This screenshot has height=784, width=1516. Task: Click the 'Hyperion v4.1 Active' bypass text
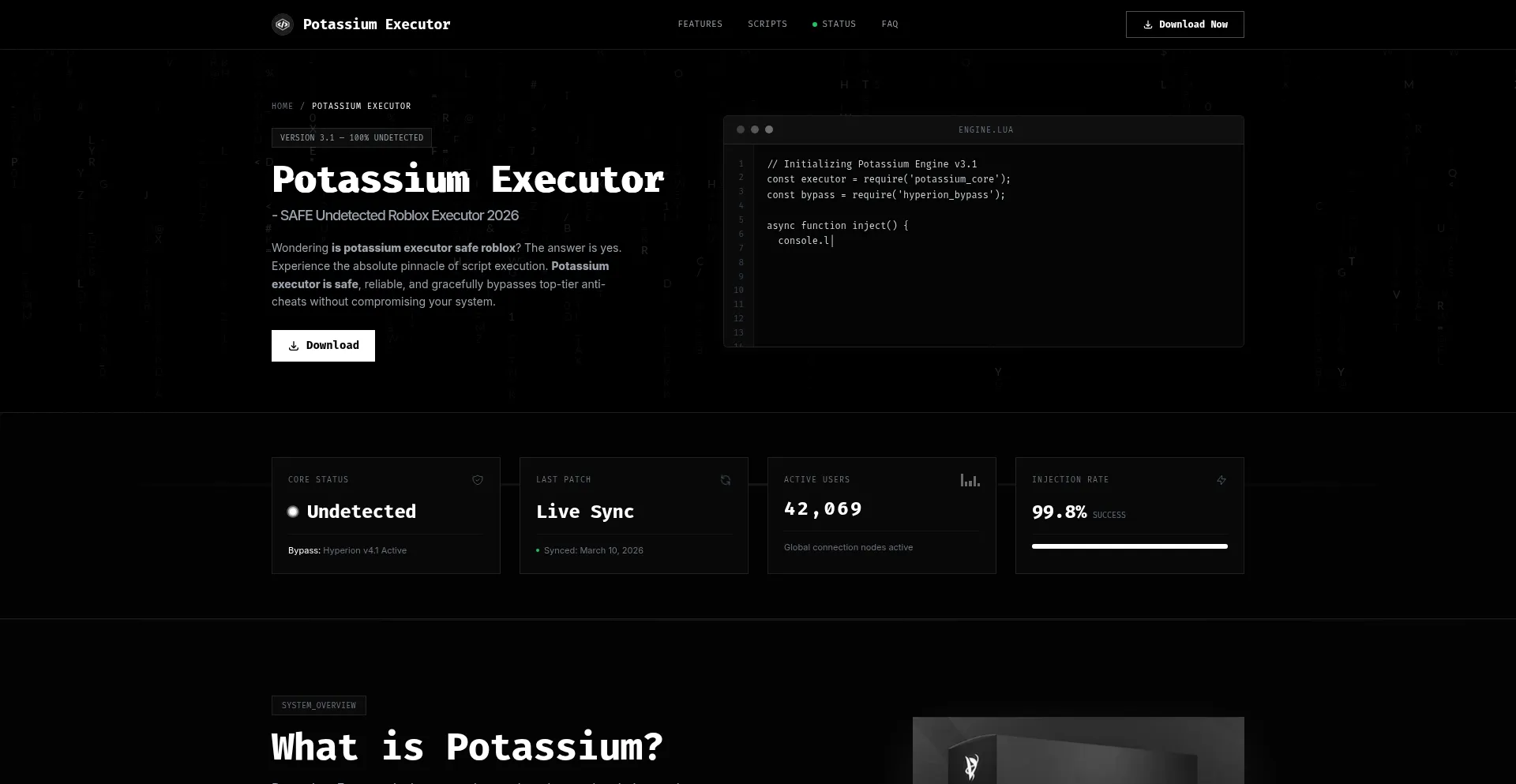point(365,550)
